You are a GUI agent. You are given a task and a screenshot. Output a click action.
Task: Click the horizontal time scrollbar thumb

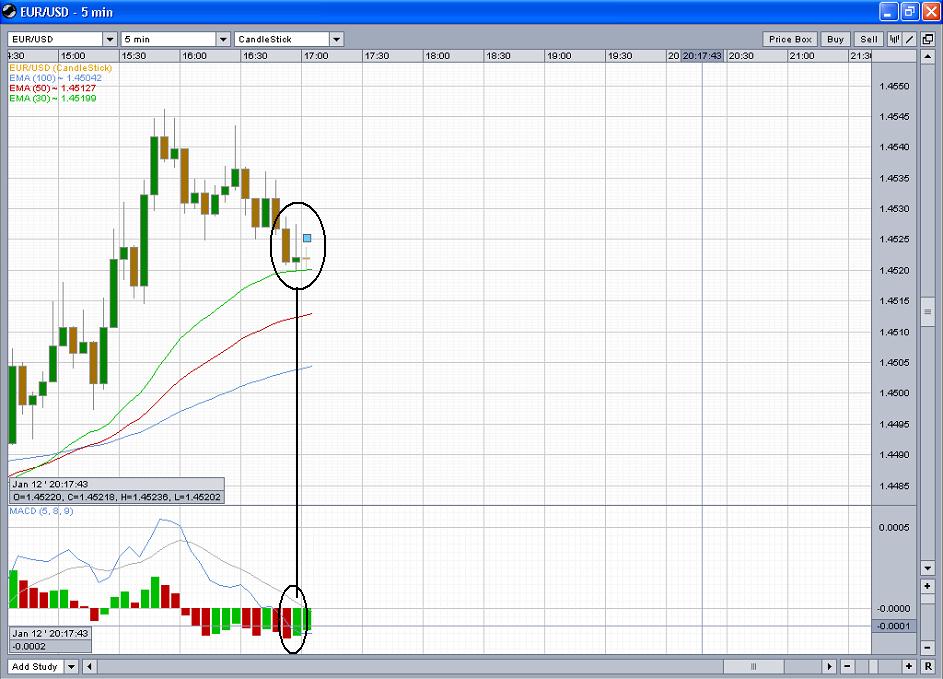click(x=753, y=666)
